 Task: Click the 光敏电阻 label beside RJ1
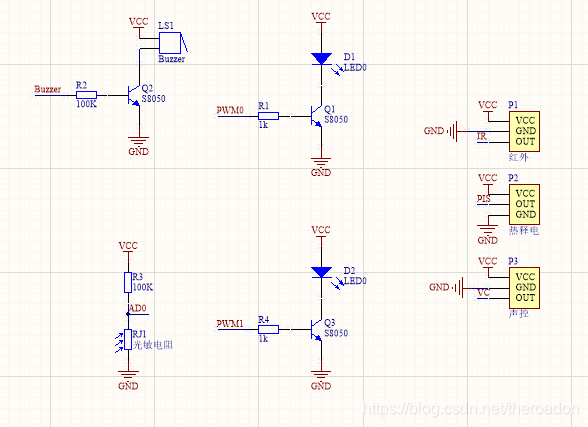153,345
